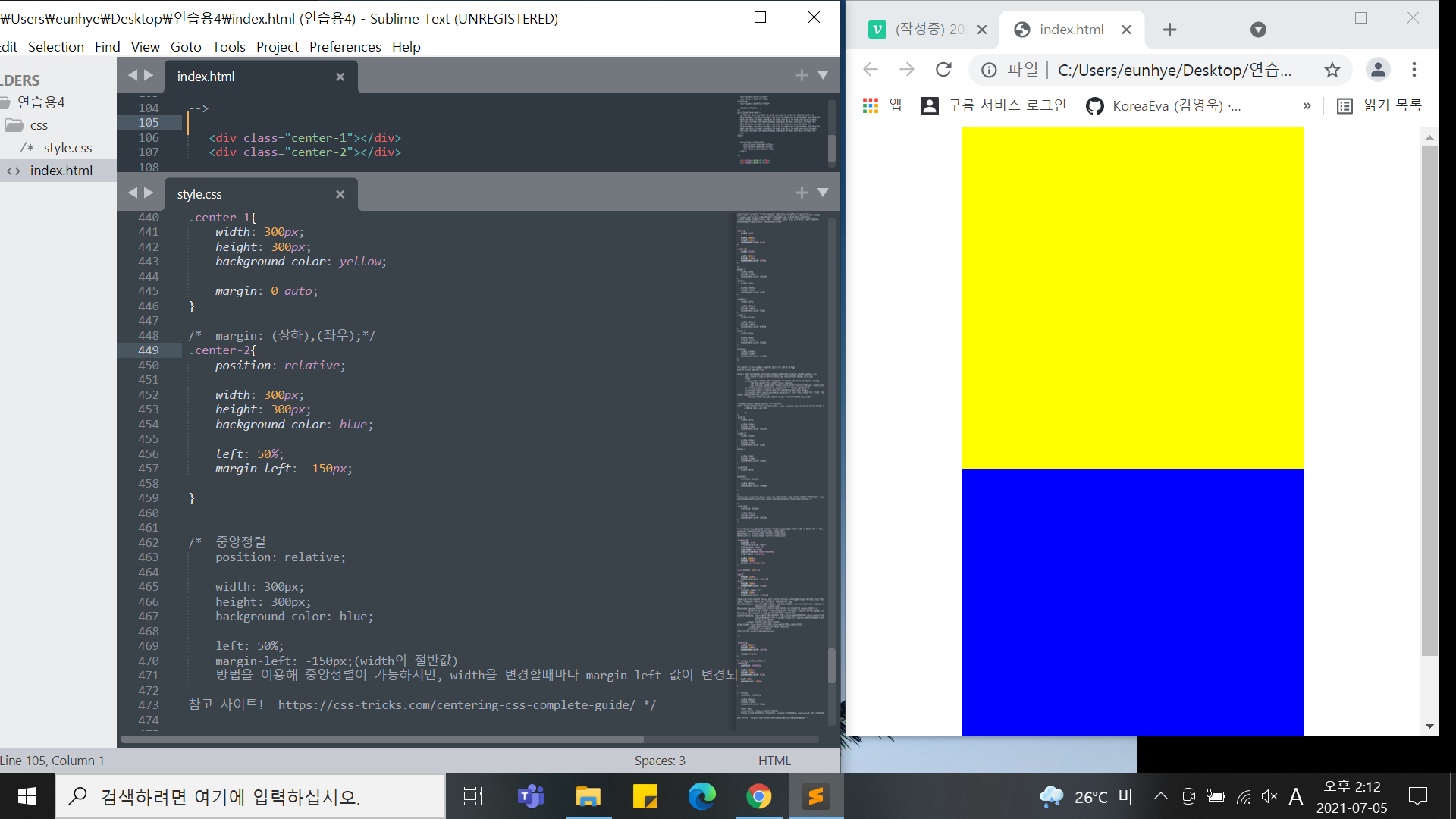
Task: Open Chrome three-dot menu
Action: [1414, 70]
